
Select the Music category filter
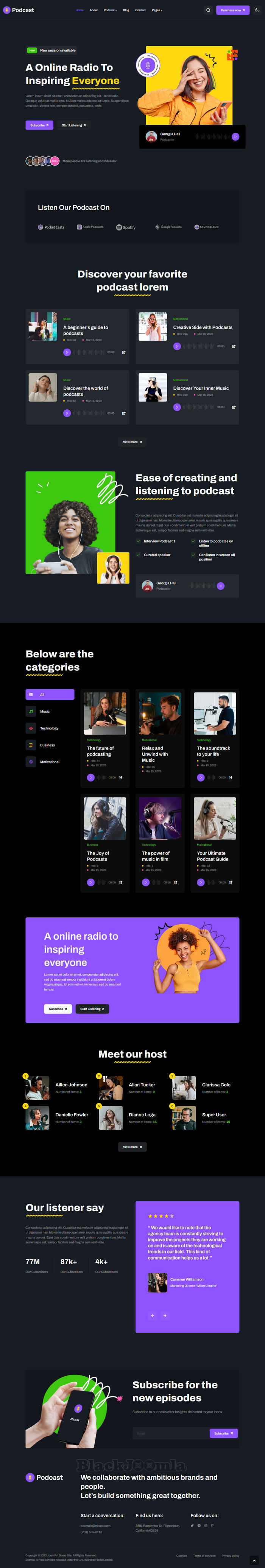50,711
